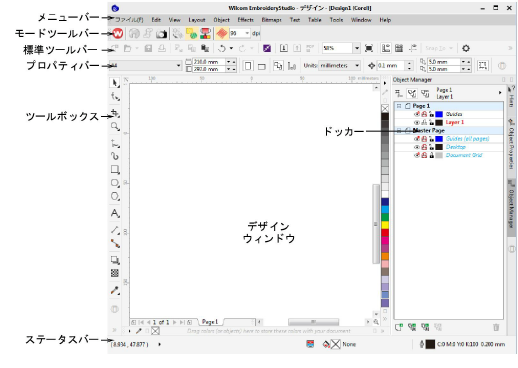This screenshot has height=368, width=518.
Task: Toggle visibility eye of Document Grid layer
Action: tap(417, 155)
